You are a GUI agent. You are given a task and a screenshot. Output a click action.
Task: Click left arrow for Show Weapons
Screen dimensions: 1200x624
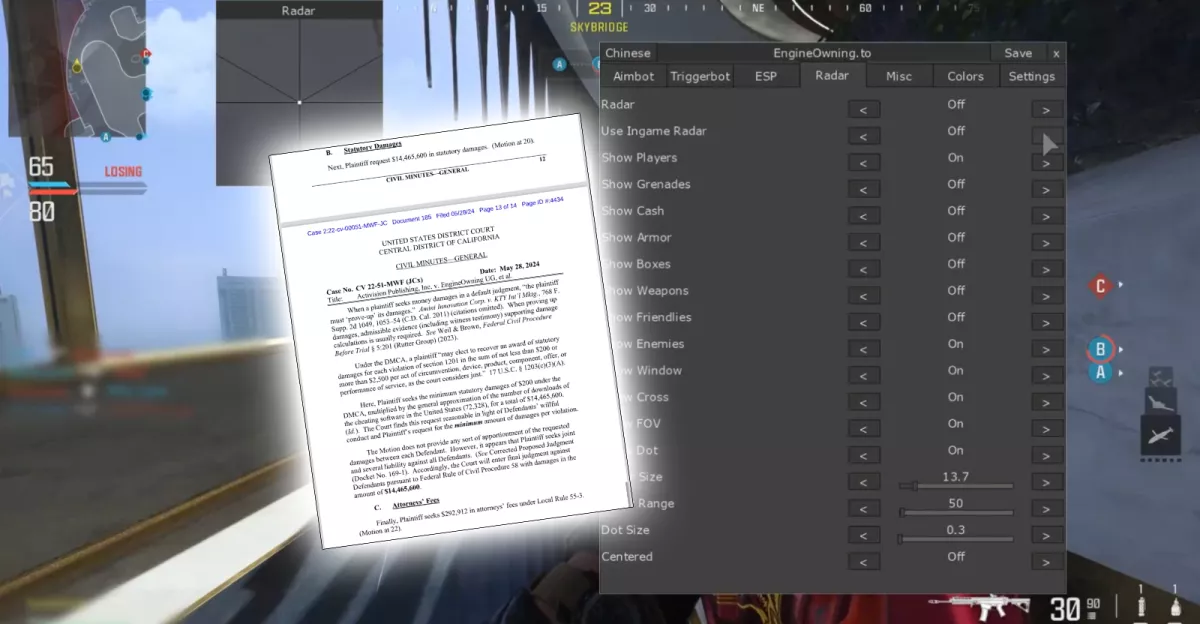864,296
